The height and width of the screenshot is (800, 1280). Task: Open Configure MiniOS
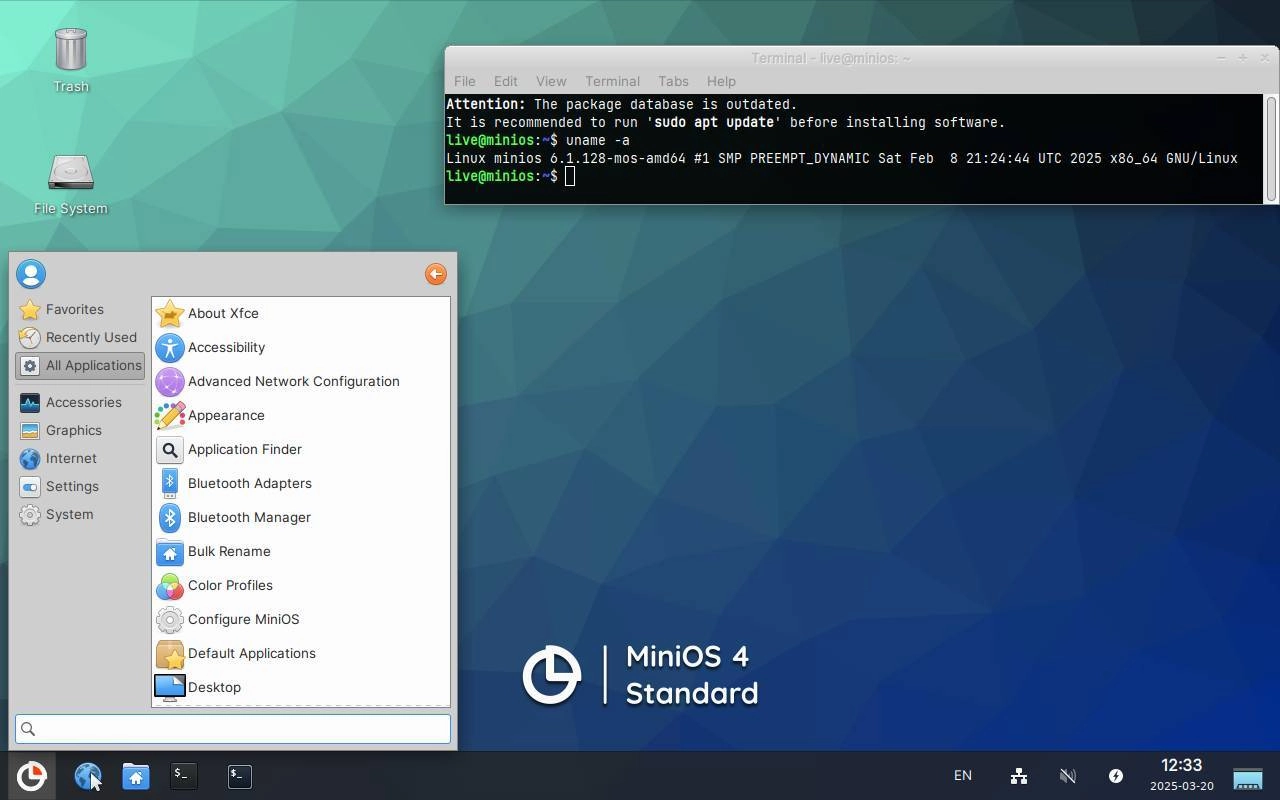(301, 619)
